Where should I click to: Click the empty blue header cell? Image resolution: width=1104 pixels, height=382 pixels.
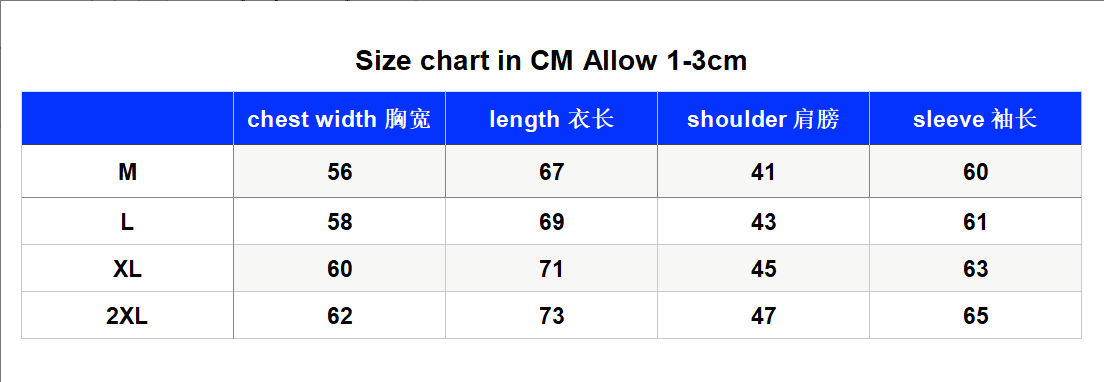point(127,119)
